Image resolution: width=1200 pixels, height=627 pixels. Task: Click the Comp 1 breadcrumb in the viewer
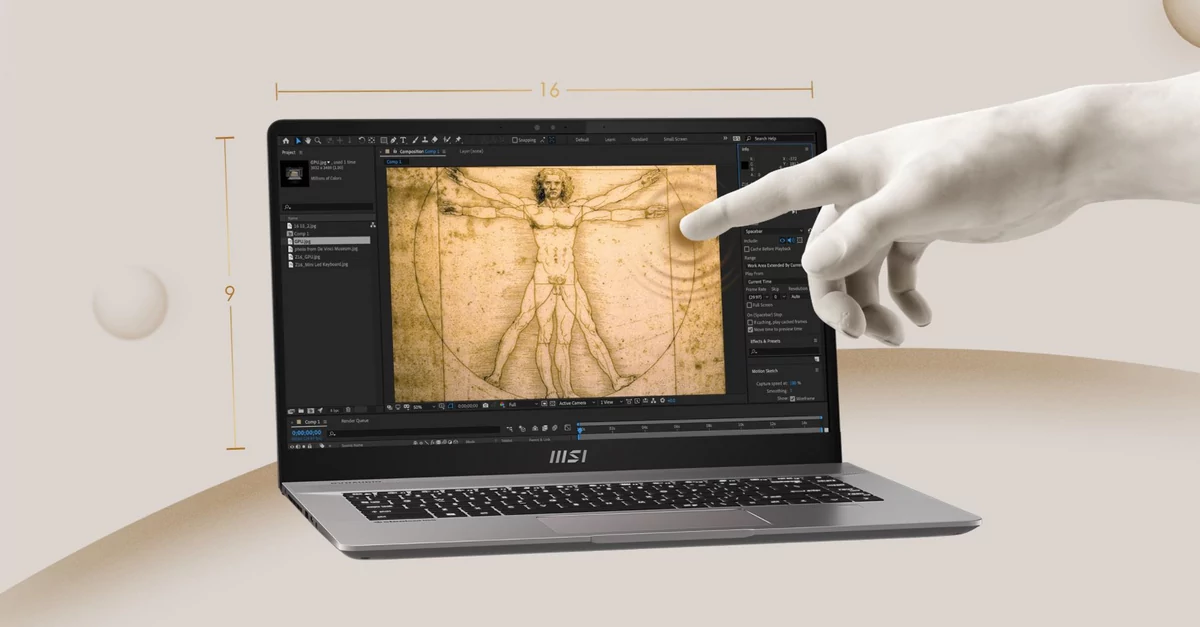(x=393, y=161)
